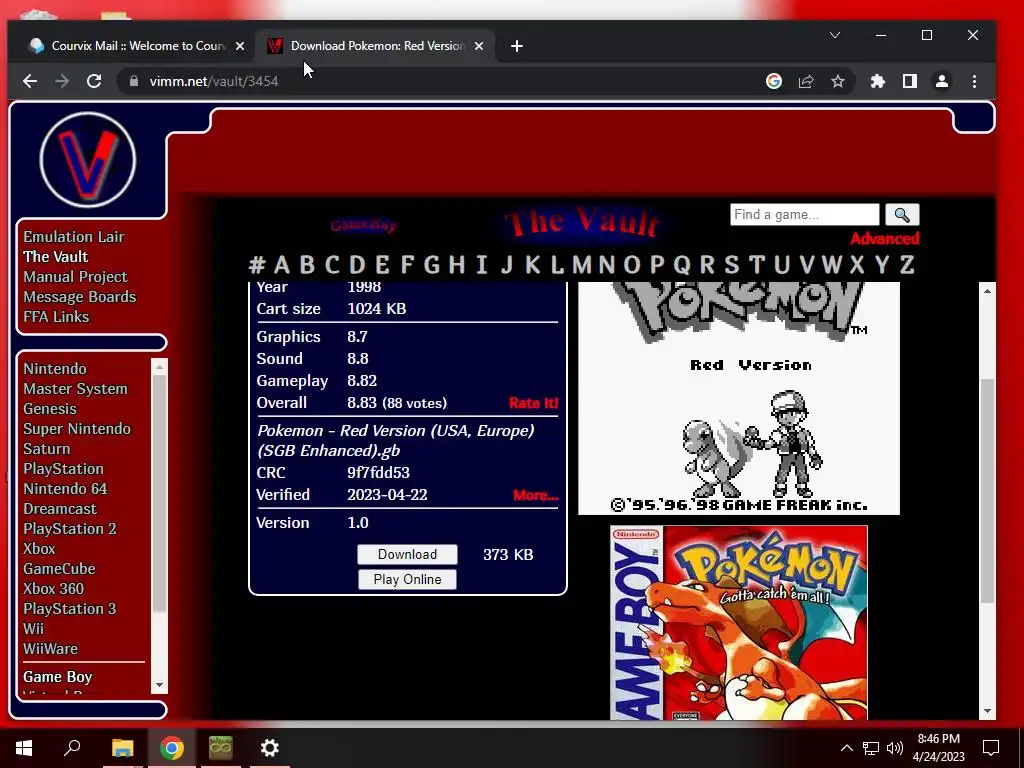The image size is (1024, 768).
Task: Open Emulation Lair in the sidebar
Action: 74,236
